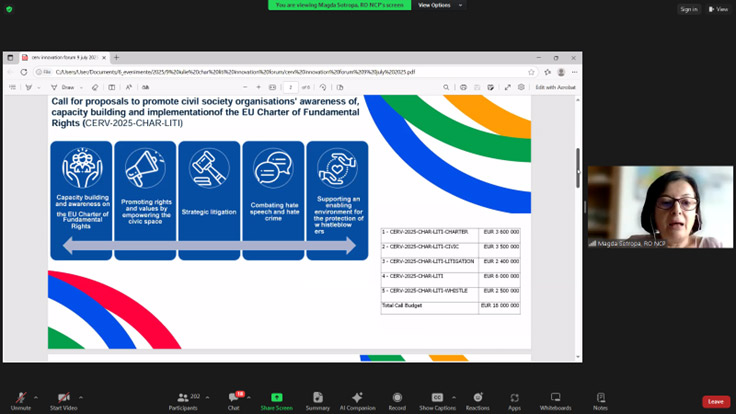The height and width of the screenshot is (414, 736).
Task: Open the View menu at top right
Action: (x=718, y=9)
